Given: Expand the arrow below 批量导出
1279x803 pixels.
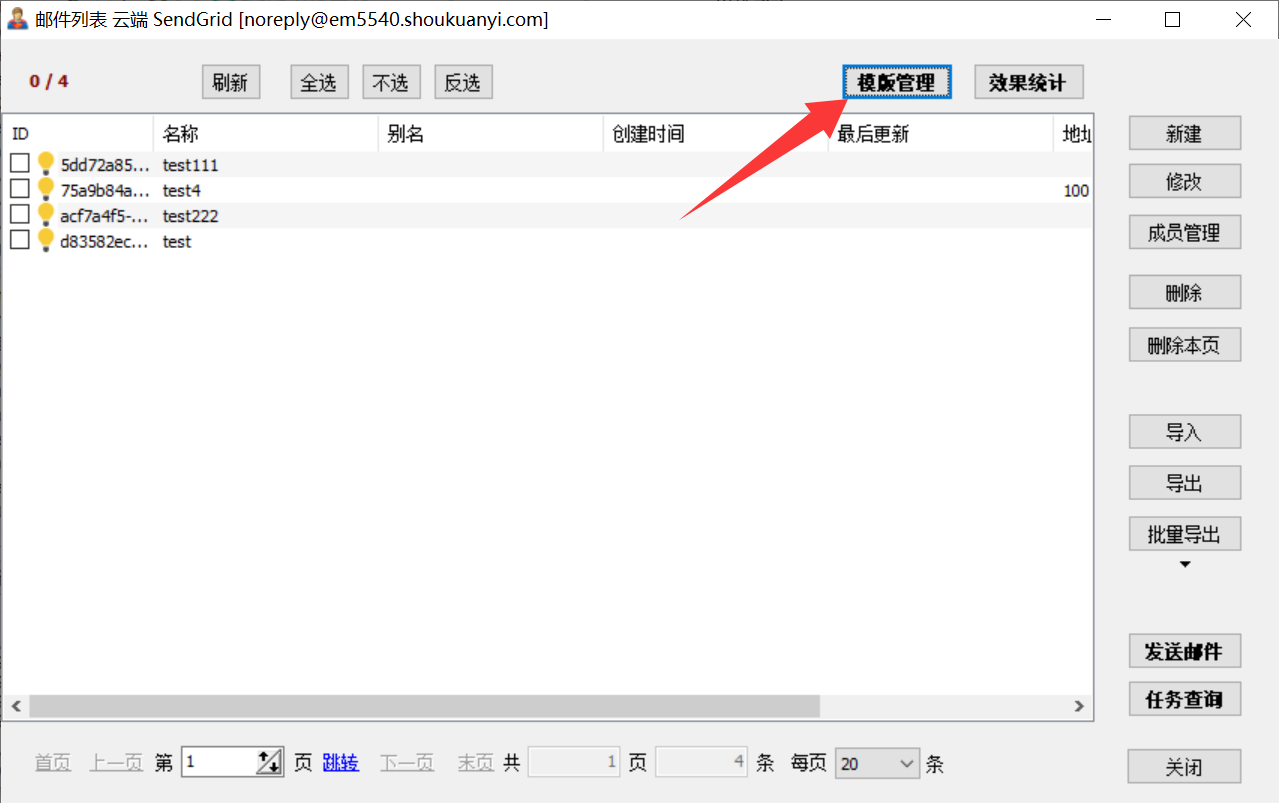Looking at the screenshot, I should tap(1185, 565).
